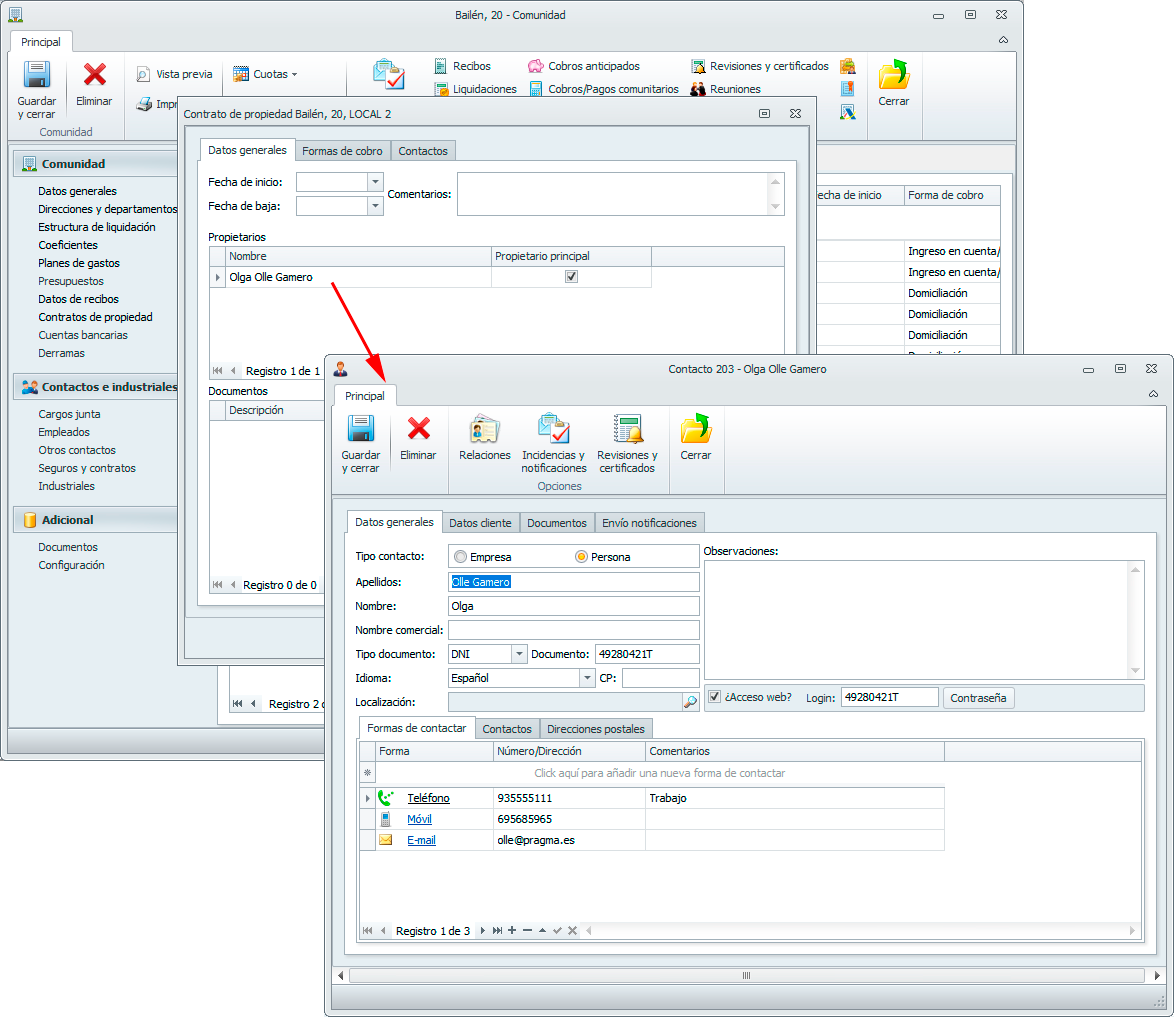This screenshot has width=1174, height=1017.
Task: Click Vista previa in Comunidad ribbon
Action: point(174,74)
